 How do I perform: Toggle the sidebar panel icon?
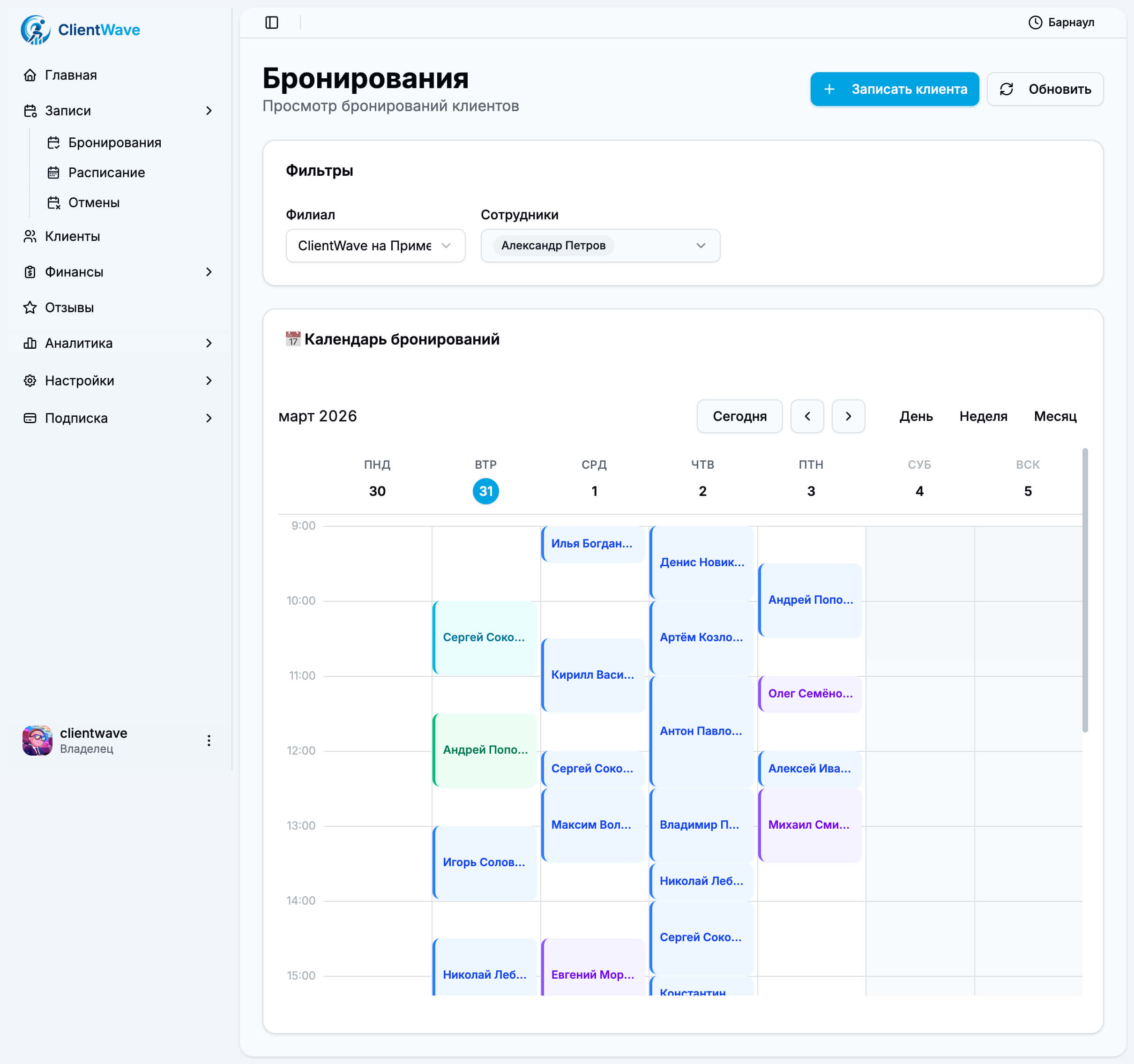271,22
